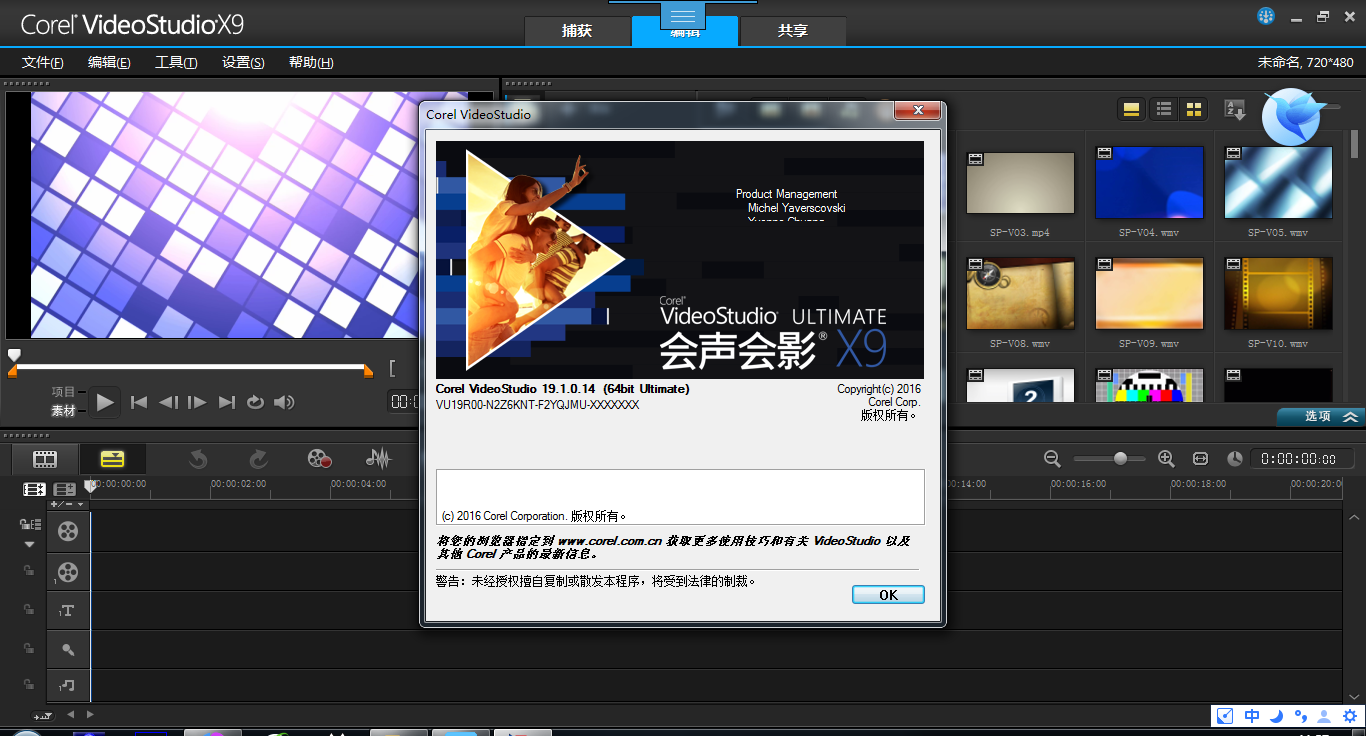Toggle the IME punctuation mode icon

click(x=1301, y=716)
